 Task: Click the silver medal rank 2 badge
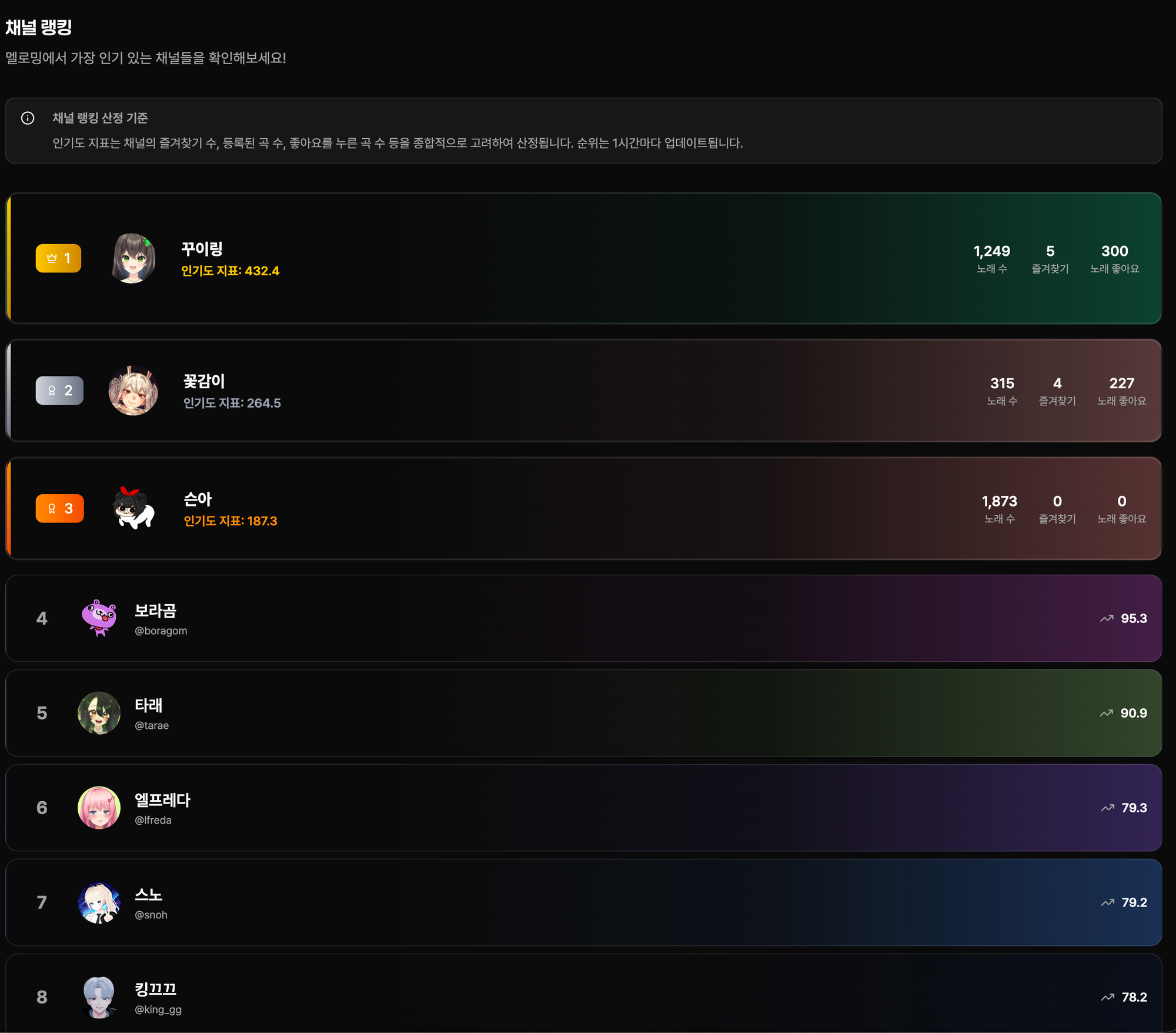tap(59, 391)
